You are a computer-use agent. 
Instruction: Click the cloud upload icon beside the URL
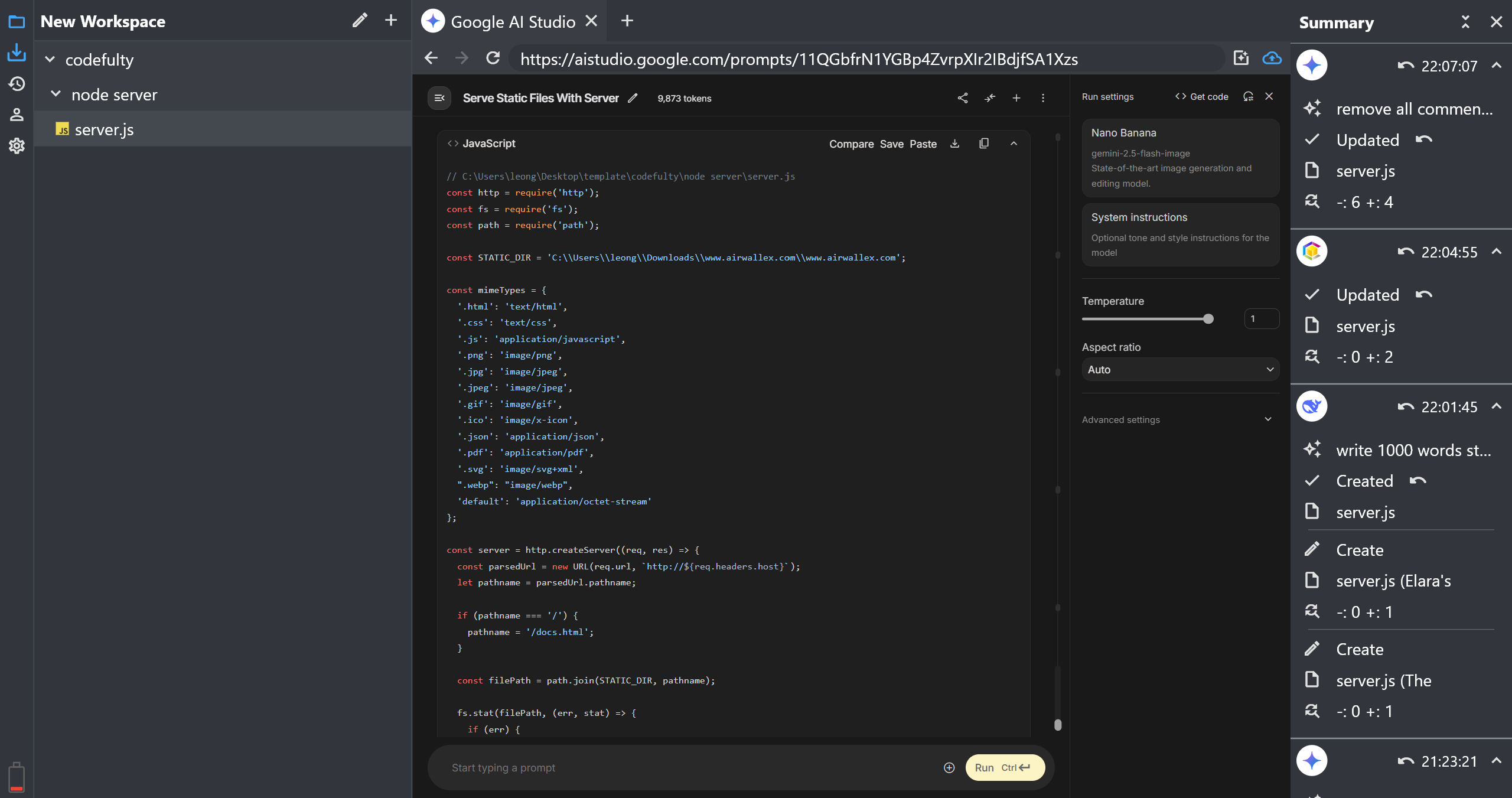tap(1272, 58)
